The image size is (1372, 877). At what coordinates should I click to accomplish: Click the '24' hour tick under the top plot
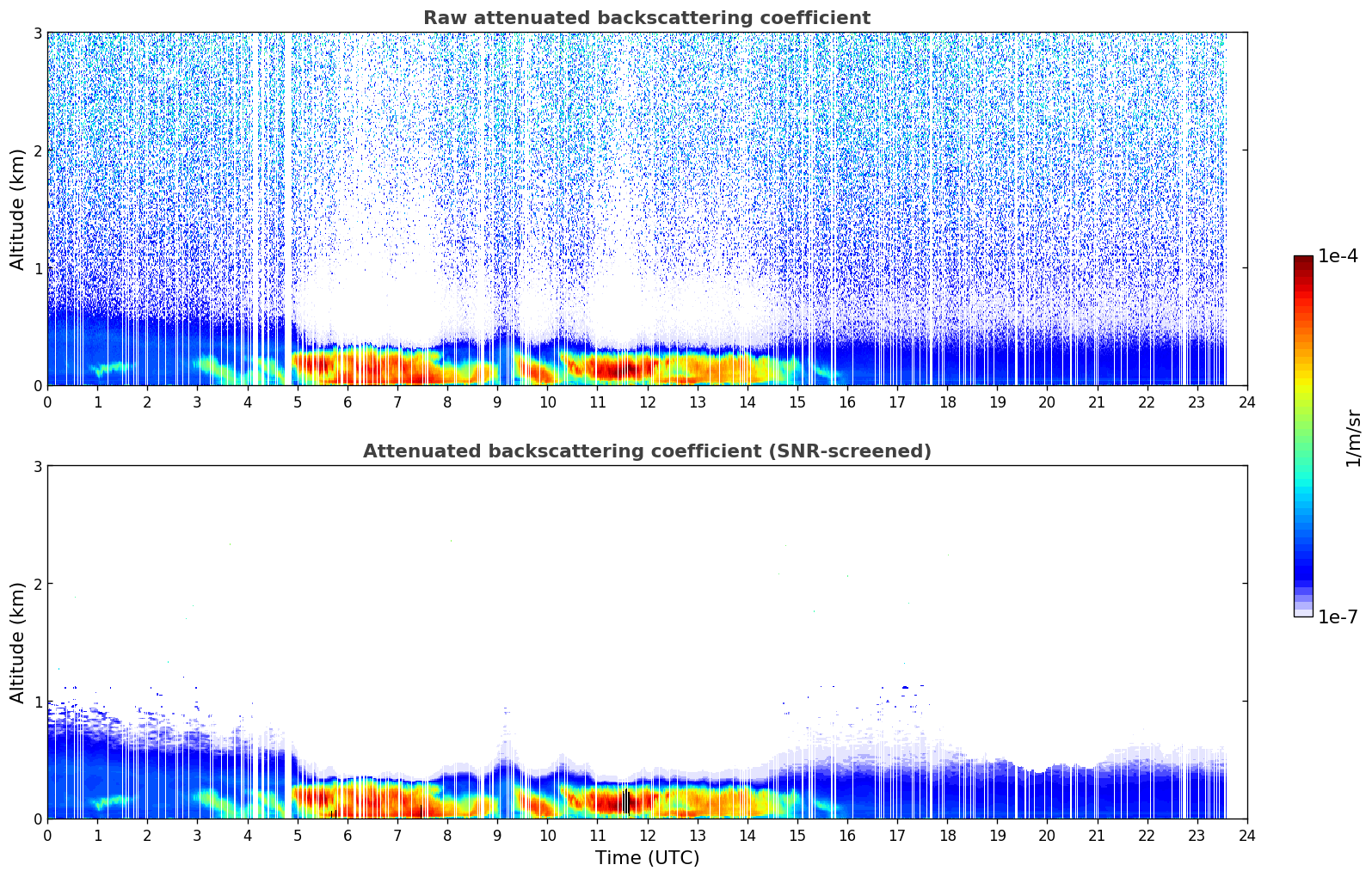pyautogui.click(x=1246, y=402)
